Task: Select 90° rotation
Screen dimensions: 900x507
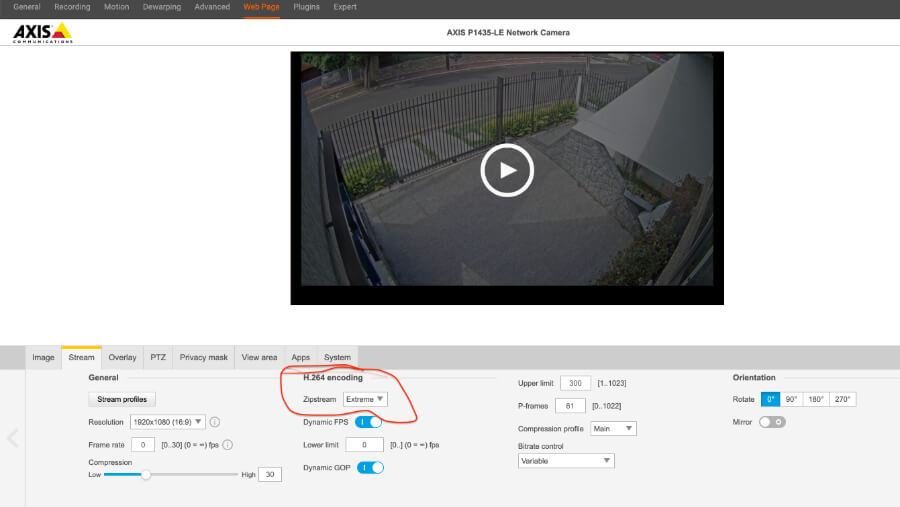Action: pos(792,399)
